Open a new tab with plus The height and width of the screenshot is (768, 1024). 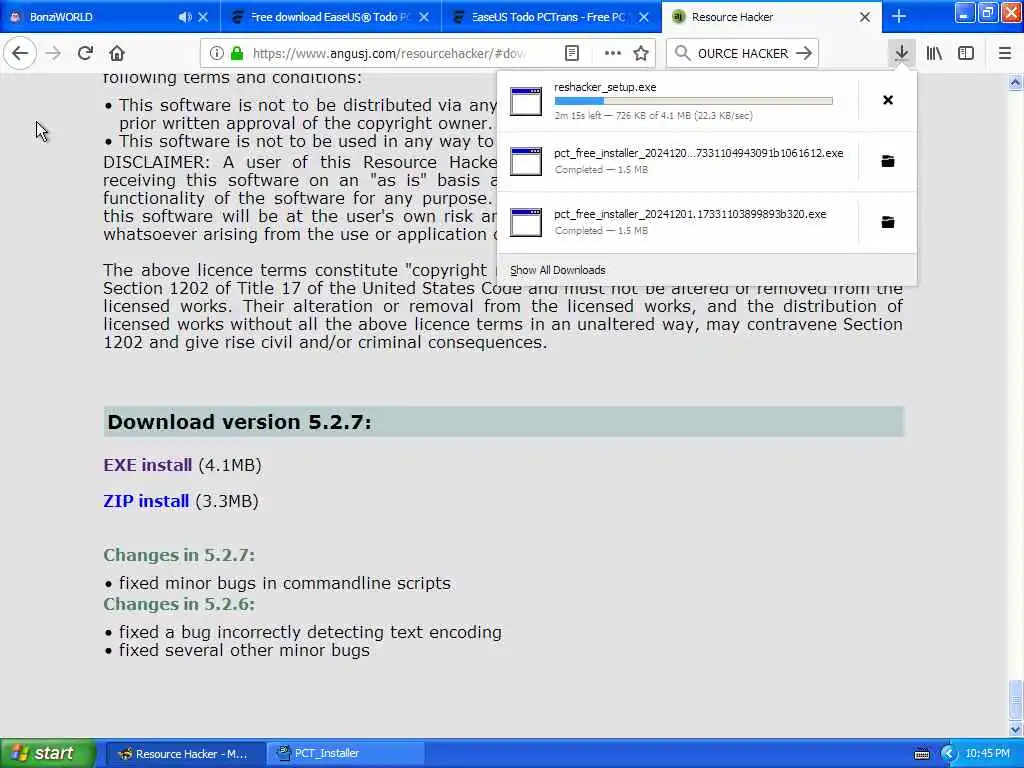click(899, 16)
